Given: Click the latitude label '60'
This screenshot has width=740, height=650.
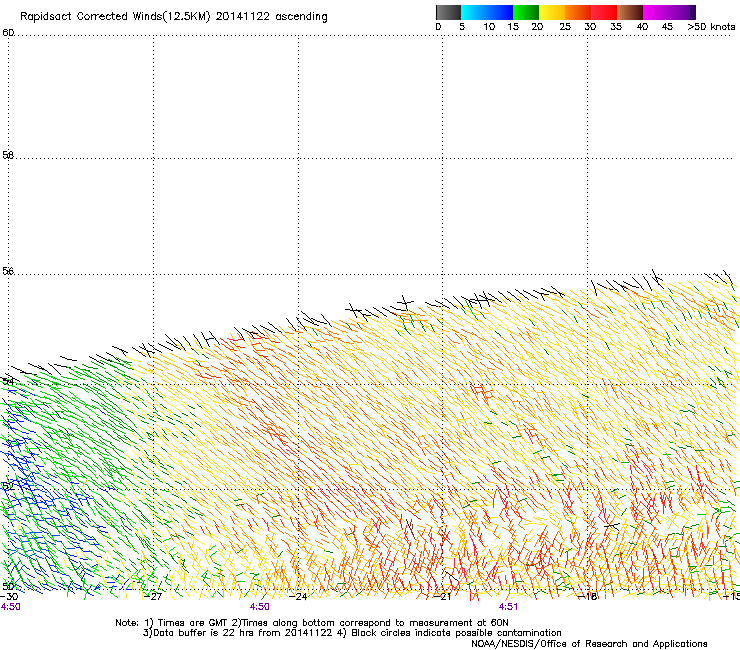Looking at the screenshot, I should (x=8, y=33).
